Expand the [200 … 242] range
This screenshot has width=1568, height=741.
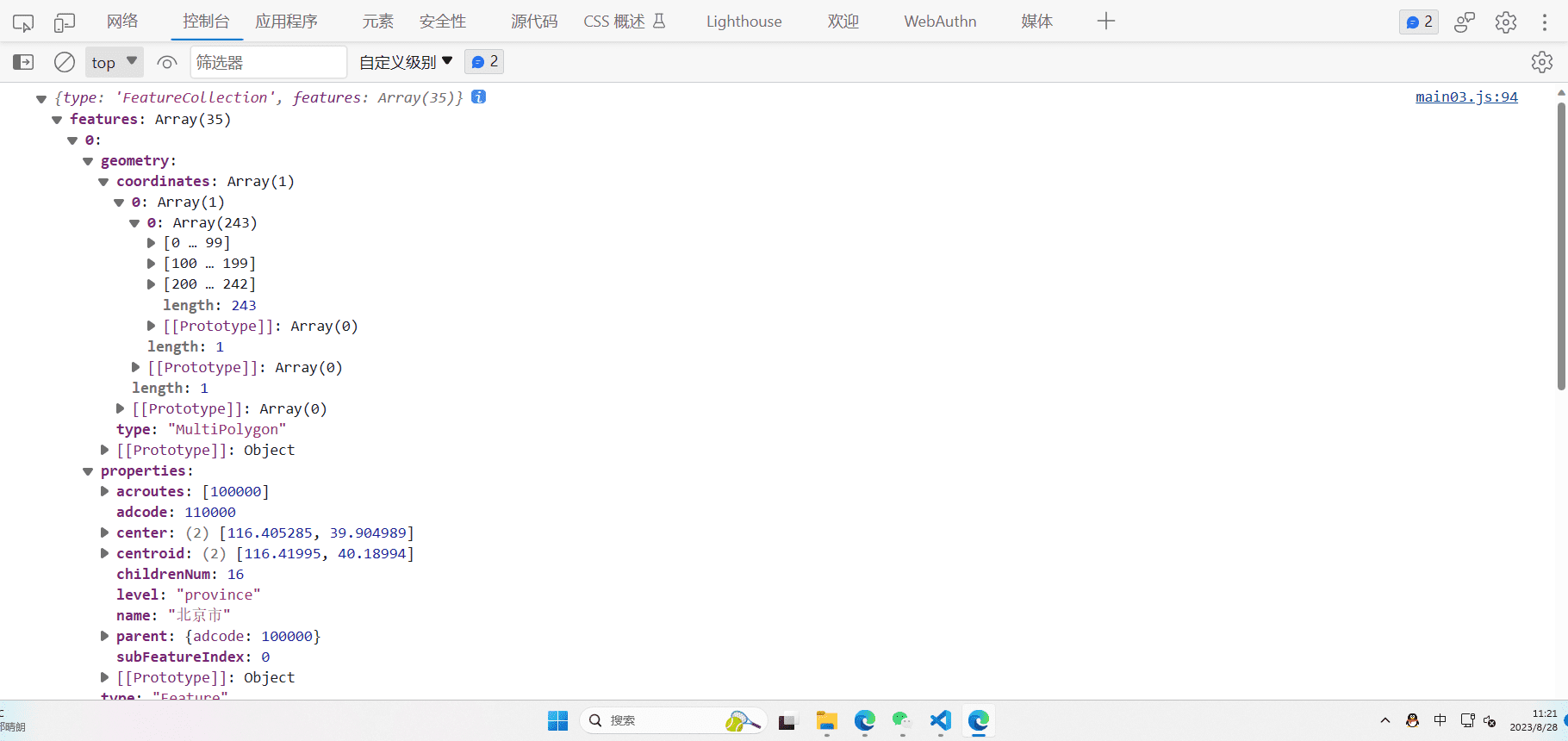(x=151, y=284)
